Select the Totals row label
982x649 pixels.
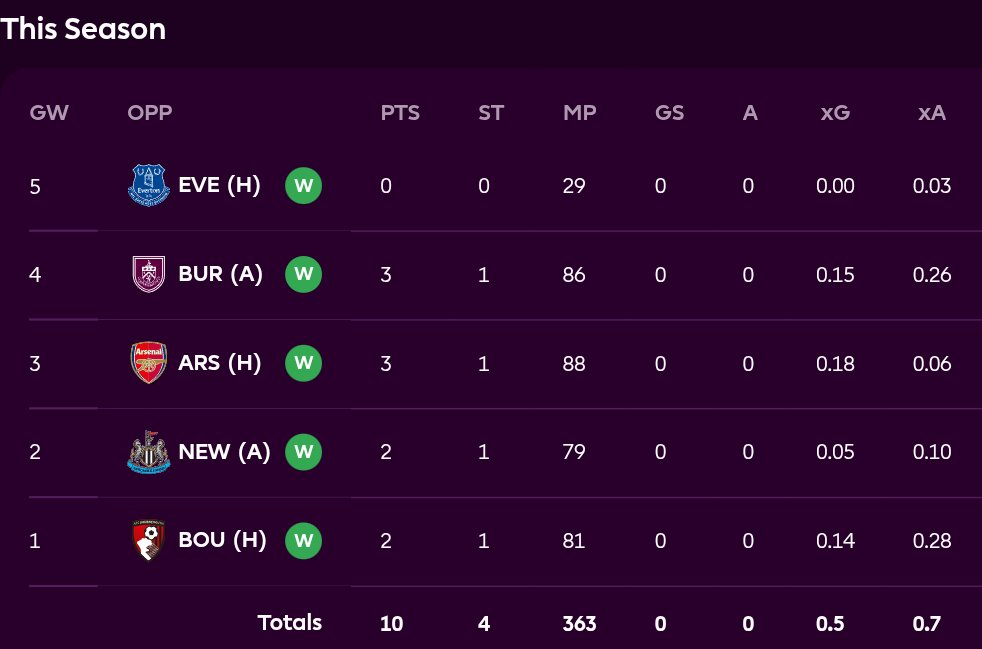(x=290, y=623)
